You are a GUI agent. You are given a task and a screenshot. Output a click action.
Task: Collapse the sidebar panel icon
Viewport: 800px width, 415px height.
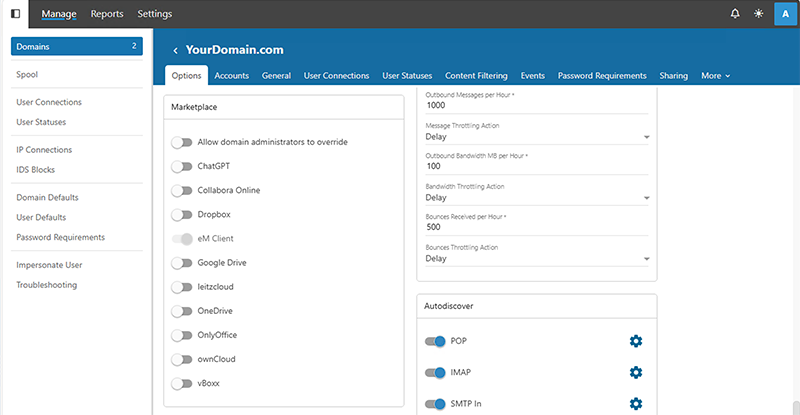point(15,14)
